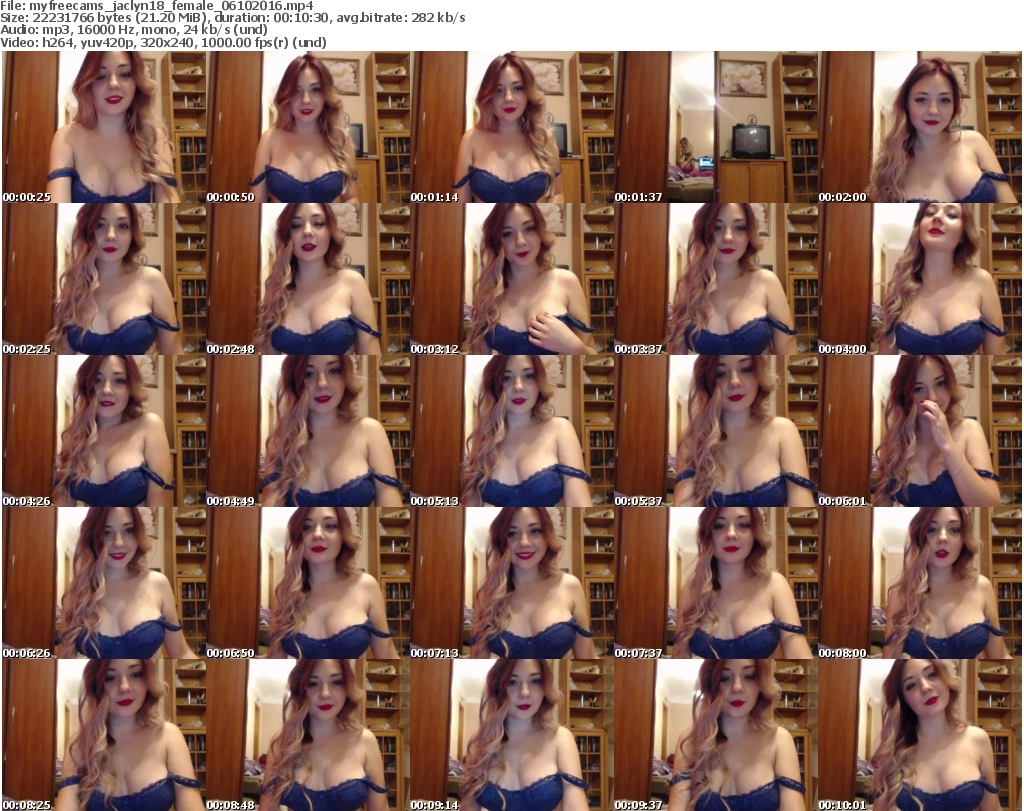Image resolution: width=1024 pixels, height=811 pixels.
Task: Click the frame stamped 00:09:14
Action: click(x=511, y=735)
